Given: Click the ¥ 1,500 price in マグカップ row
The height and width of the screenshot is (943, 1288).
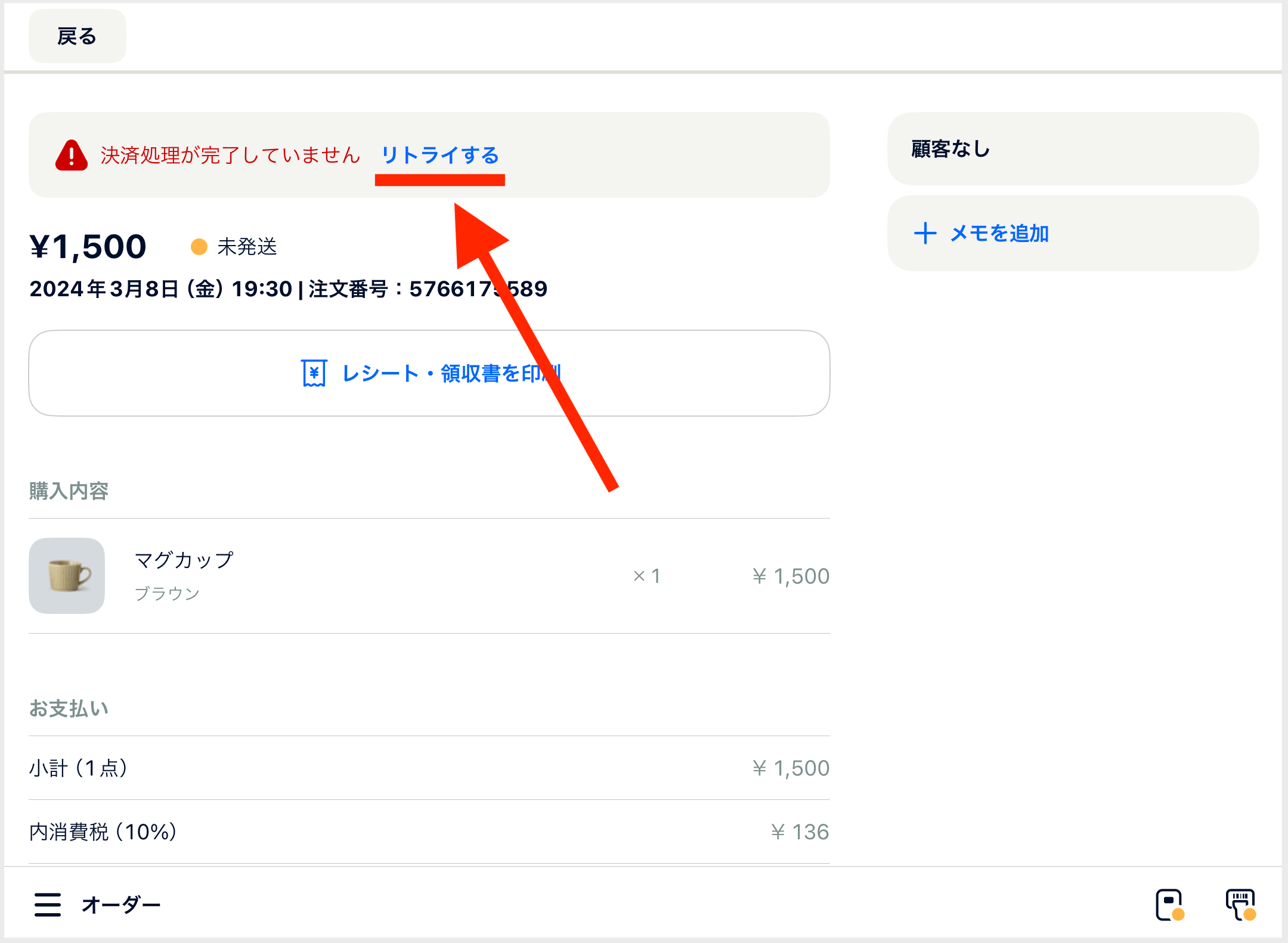Looking at the screenshot, I should tap(791, 576).
